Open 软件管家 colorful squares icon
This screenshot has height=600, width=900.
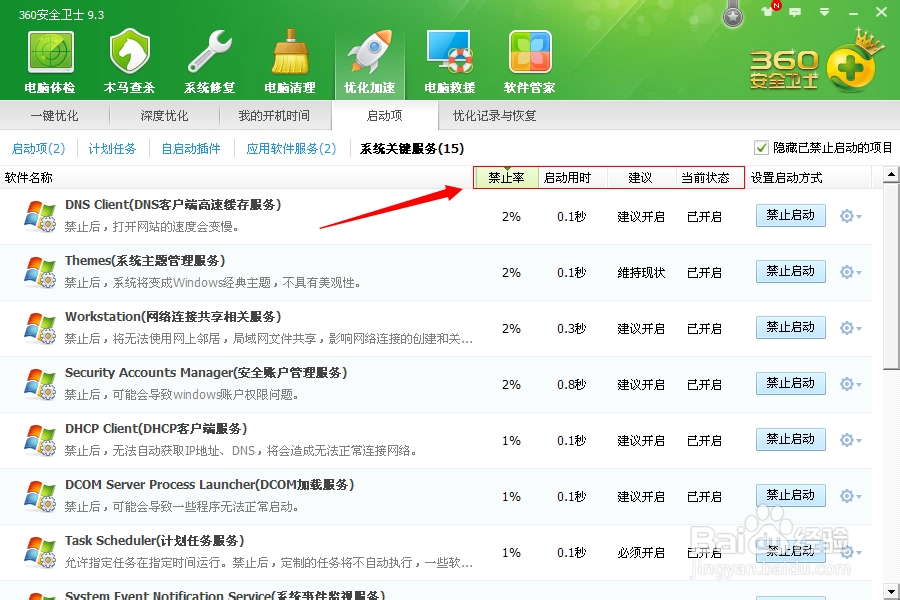(x=530, y=53)
